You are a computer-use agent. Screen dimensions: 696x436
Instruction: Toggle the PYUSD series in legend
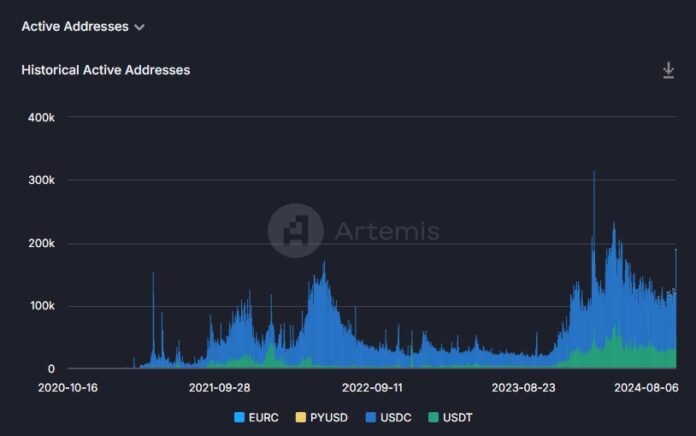point(322,417)
